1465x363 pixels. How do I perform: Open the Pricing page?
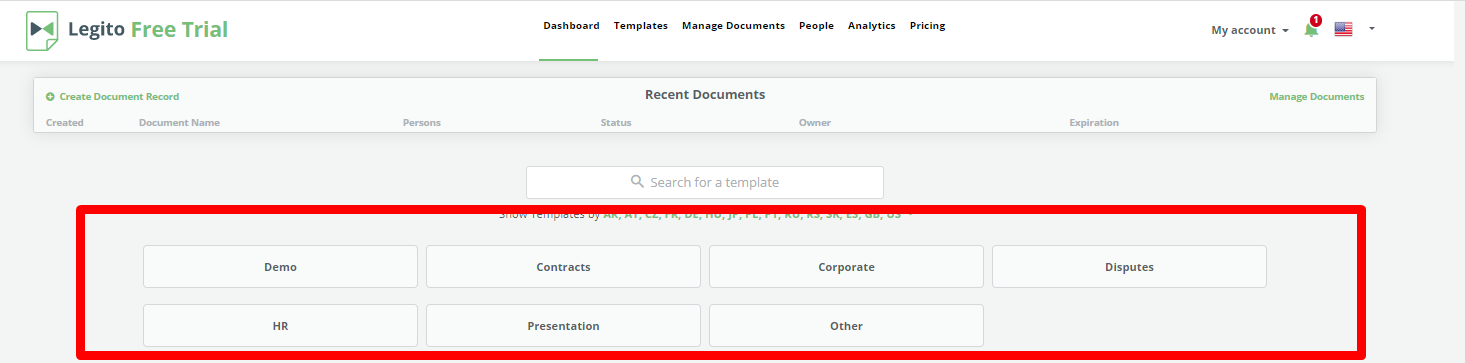coord(927,26)
